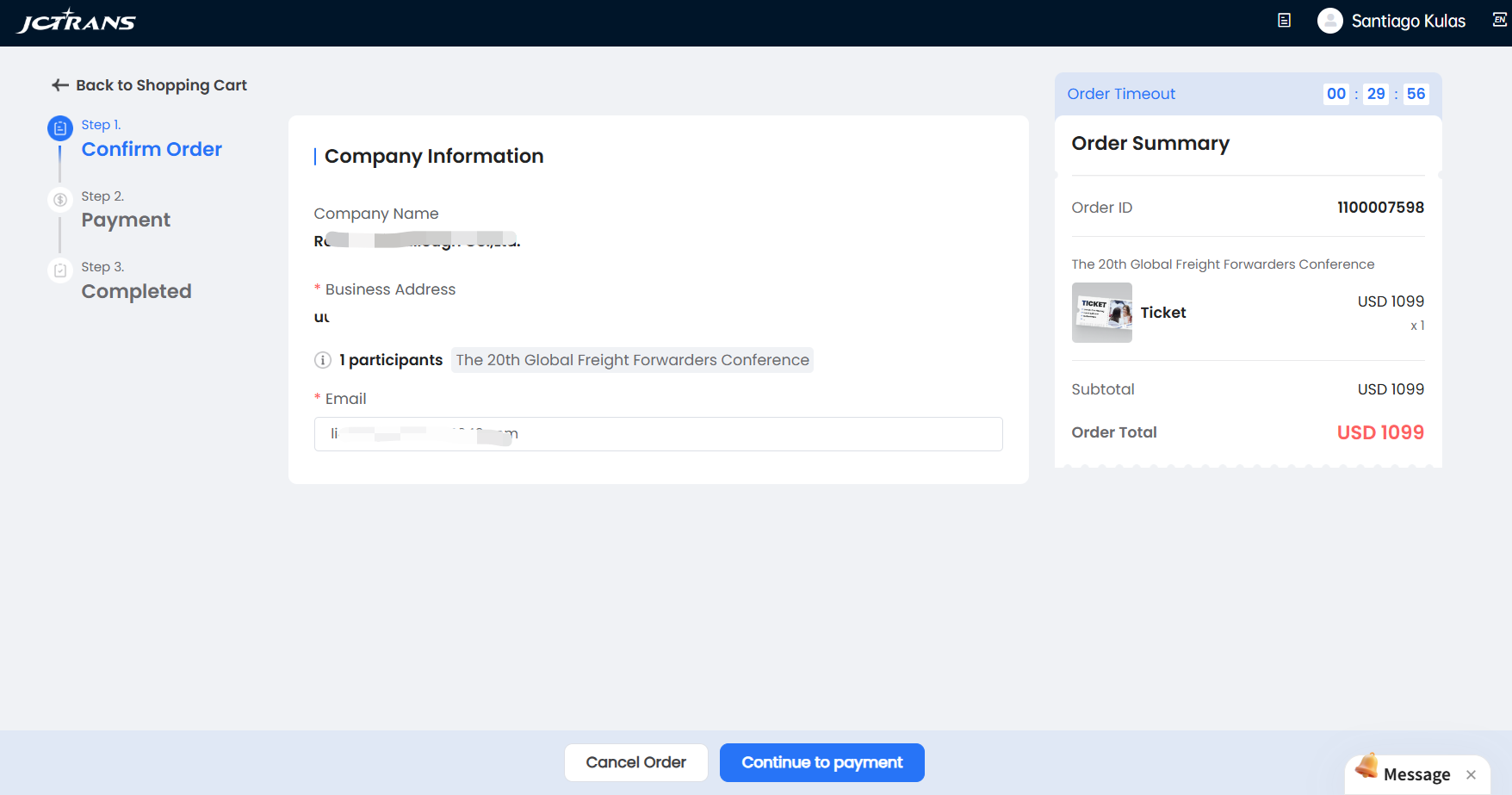Close the Message popup

point(1471,774)
